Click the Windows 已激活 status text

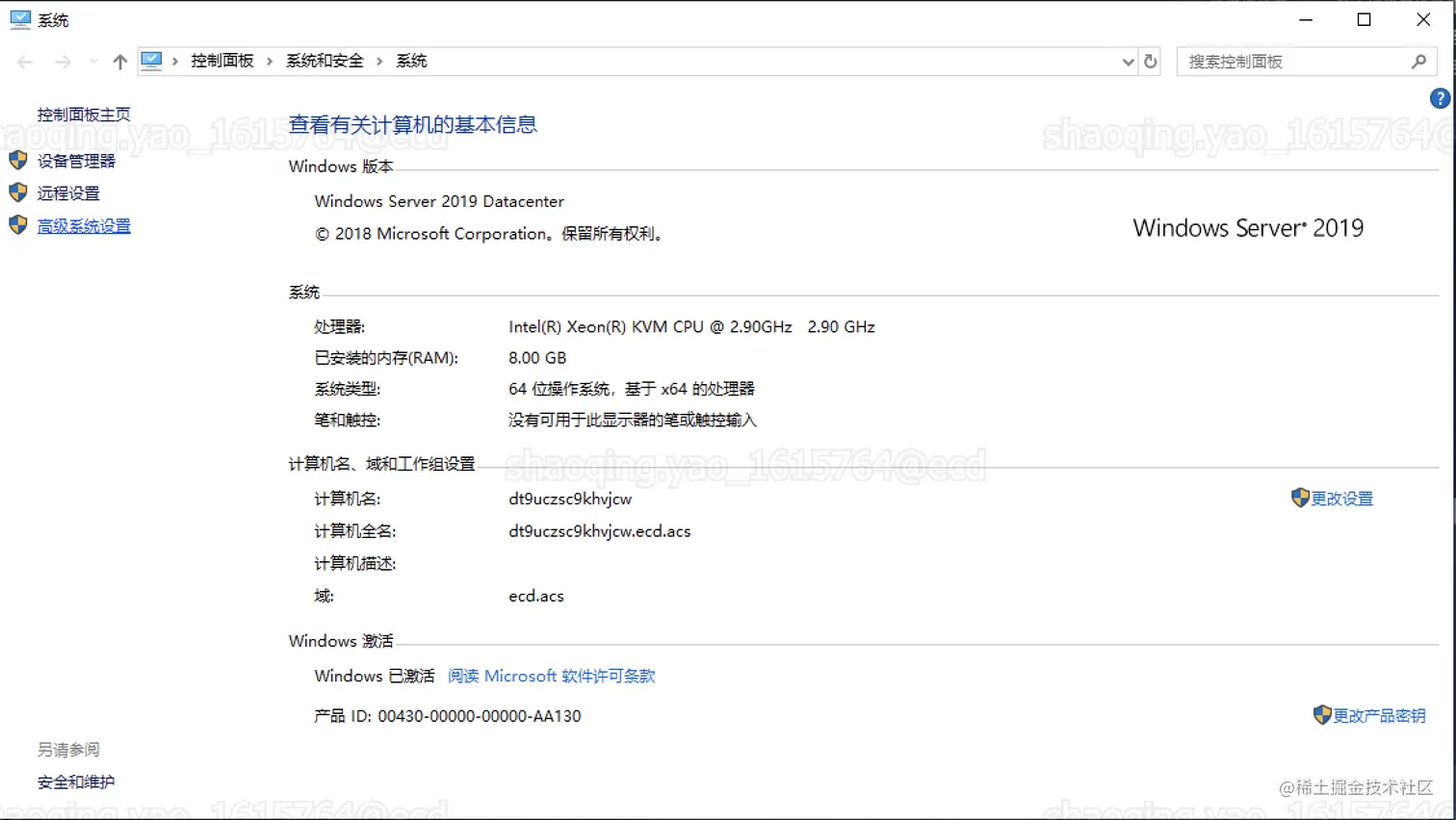(375, 676)
